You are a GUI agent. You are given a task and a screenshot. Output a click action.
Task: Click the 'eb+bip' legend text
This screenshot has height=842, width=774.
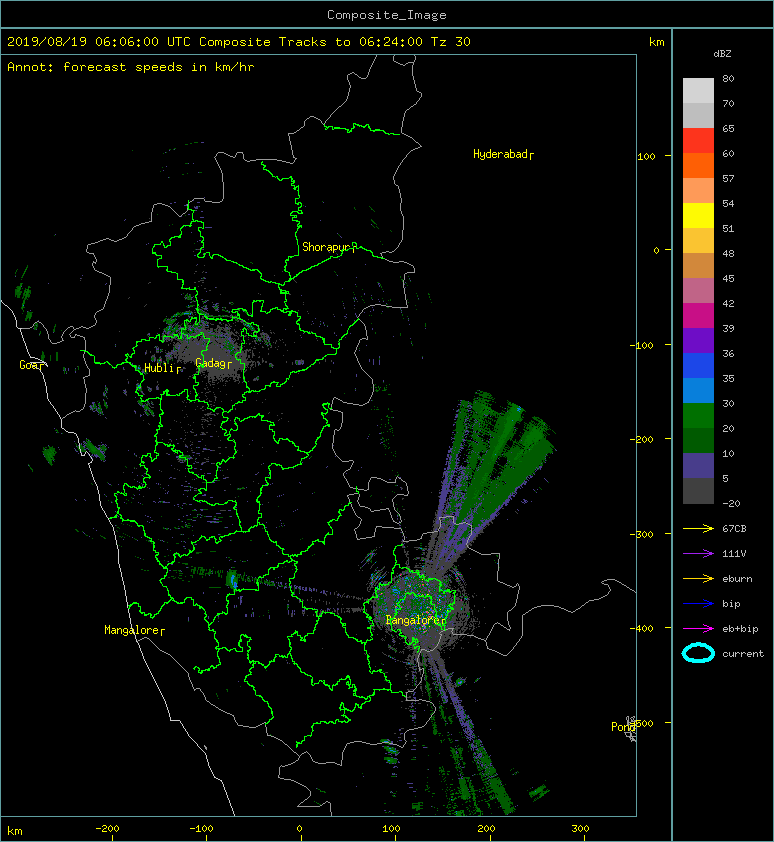click(x=740, y=629)
